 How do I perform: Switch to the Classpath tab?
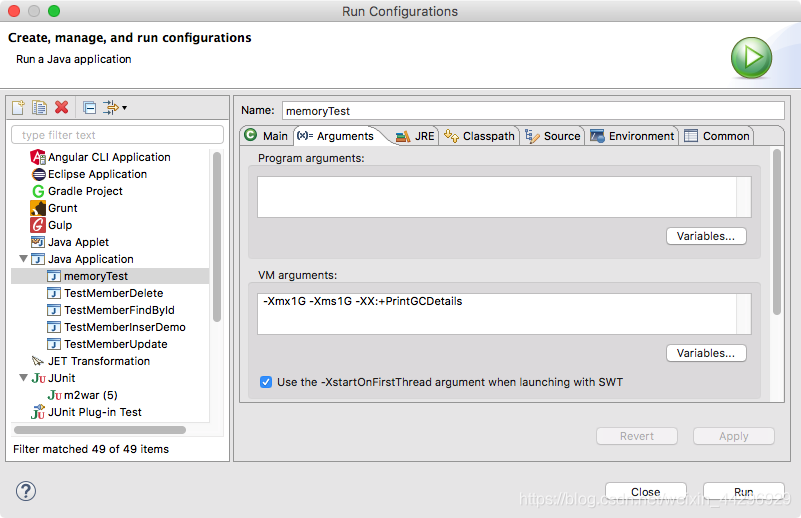click(x=479, y=136)
